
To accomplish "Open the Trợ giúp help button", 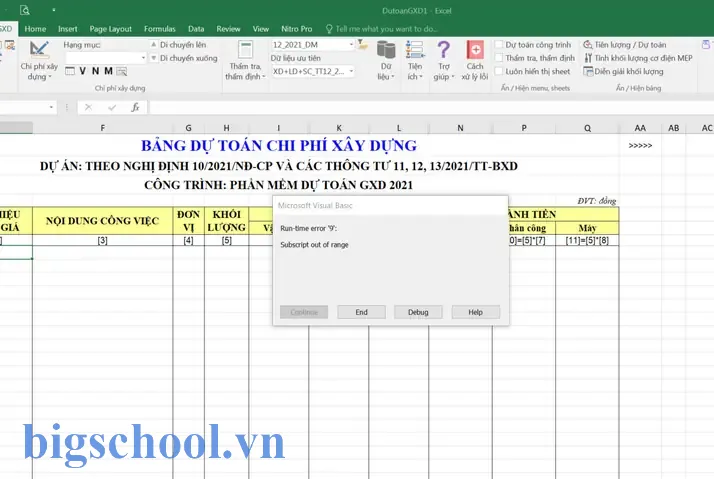I will (x=444, y=61).
